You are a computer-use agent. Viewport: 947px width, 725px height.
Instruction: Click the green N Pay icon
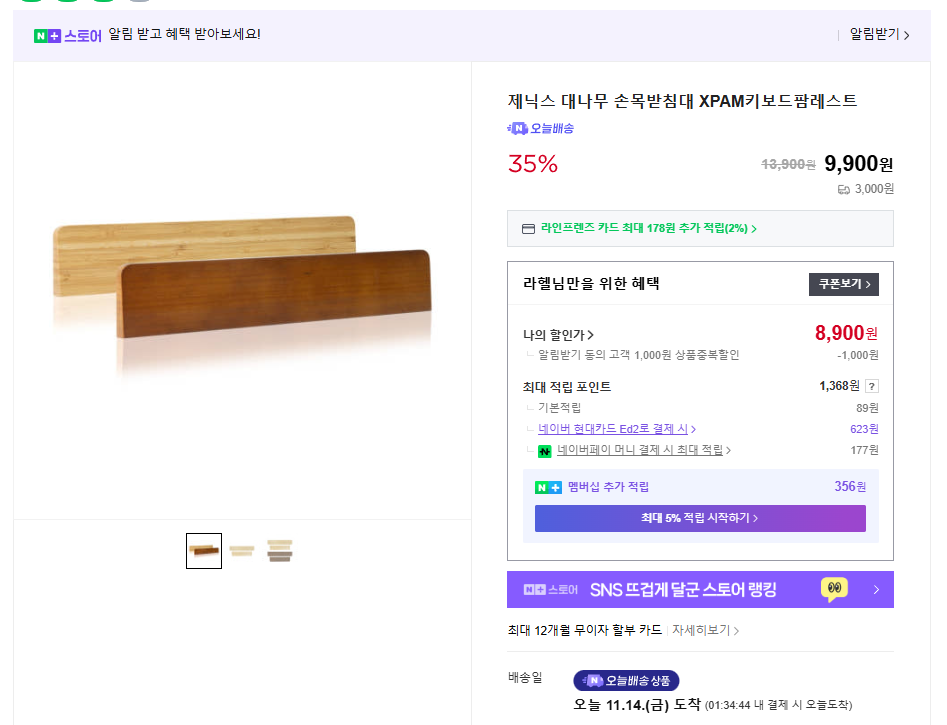[x=545, y=451]
